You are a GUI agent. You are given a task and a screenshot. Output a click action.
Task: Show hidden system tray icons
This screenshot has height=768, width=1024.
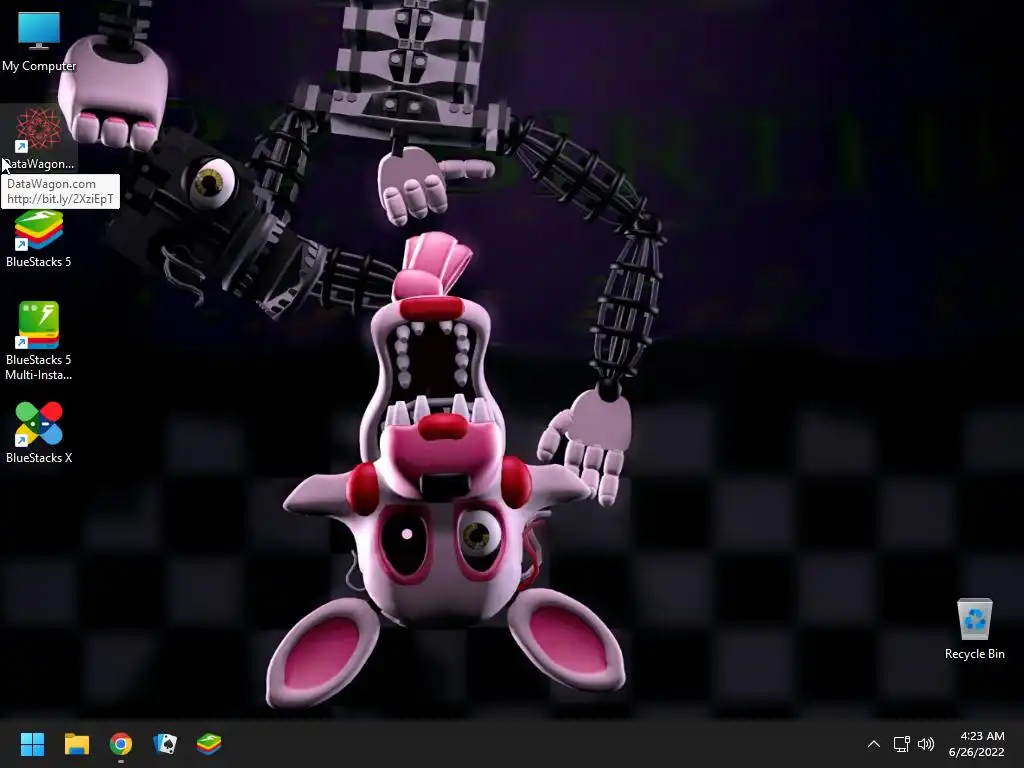point(874,744)
